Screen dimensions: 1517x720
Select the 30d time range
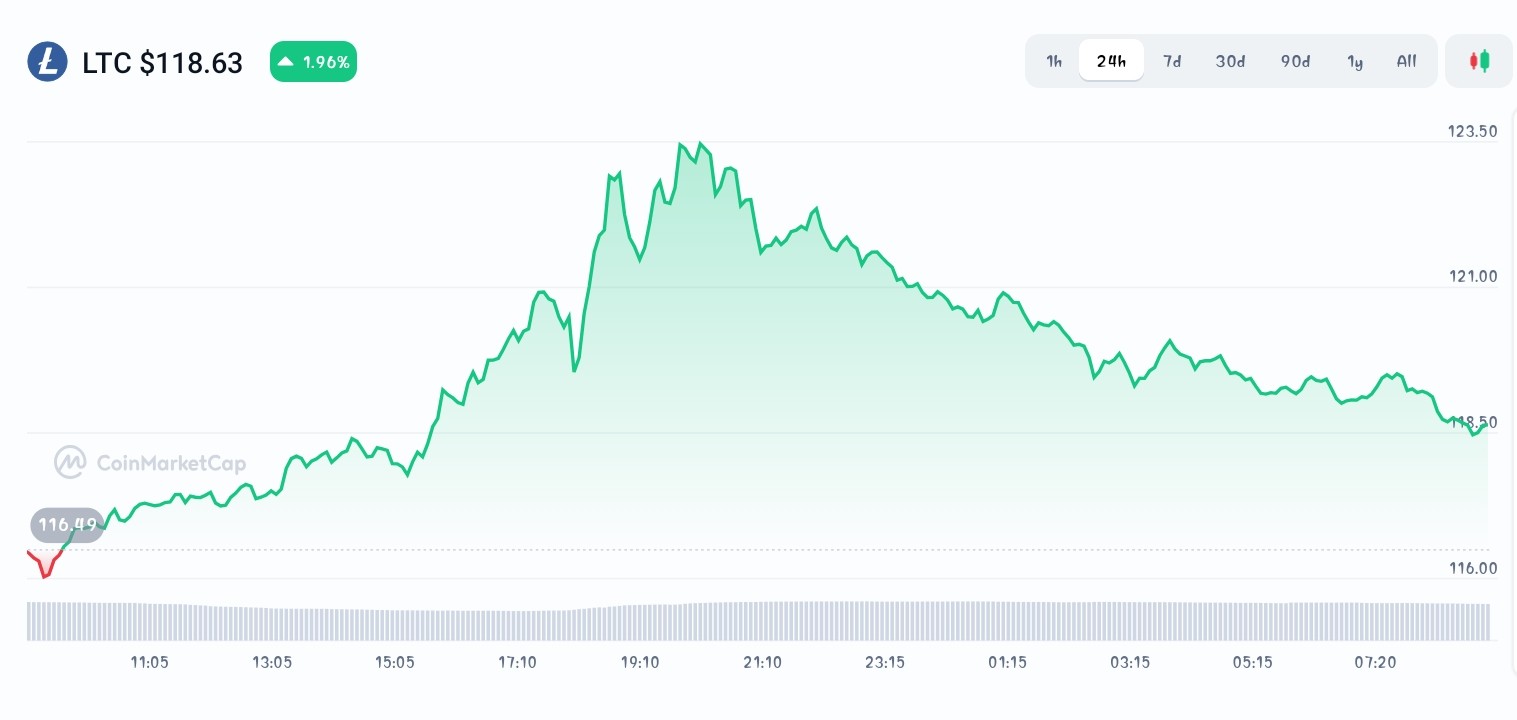pyautogui.click(x=1230, y=61)
